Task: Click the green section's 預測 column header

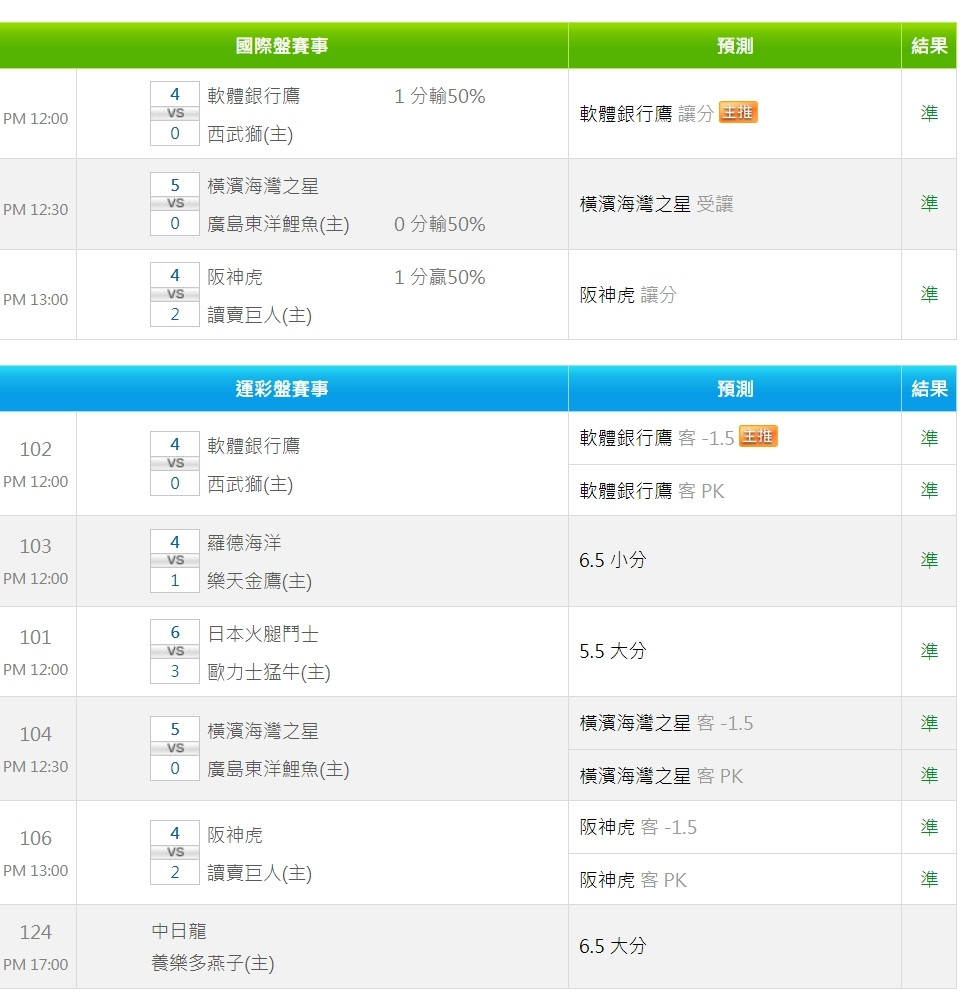Action: coord(735,46)
